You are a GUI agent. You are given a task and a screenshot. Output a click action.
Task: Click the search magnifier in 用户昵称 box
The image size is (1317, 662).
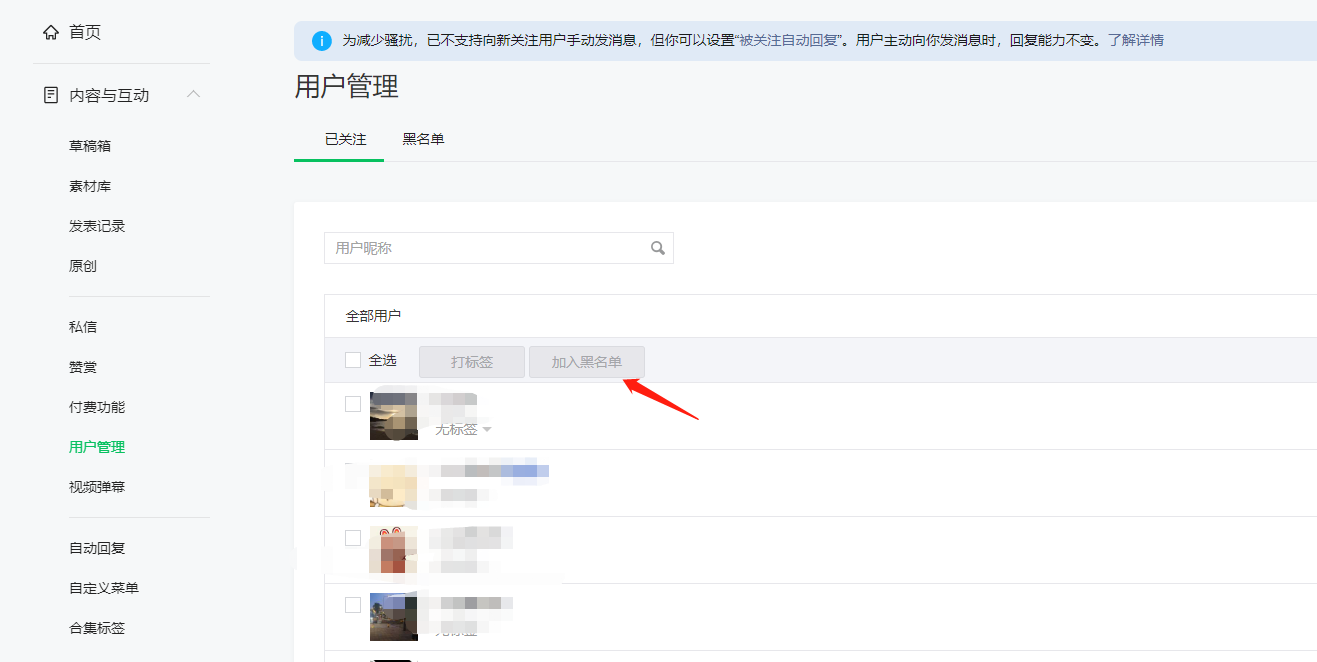658,248
